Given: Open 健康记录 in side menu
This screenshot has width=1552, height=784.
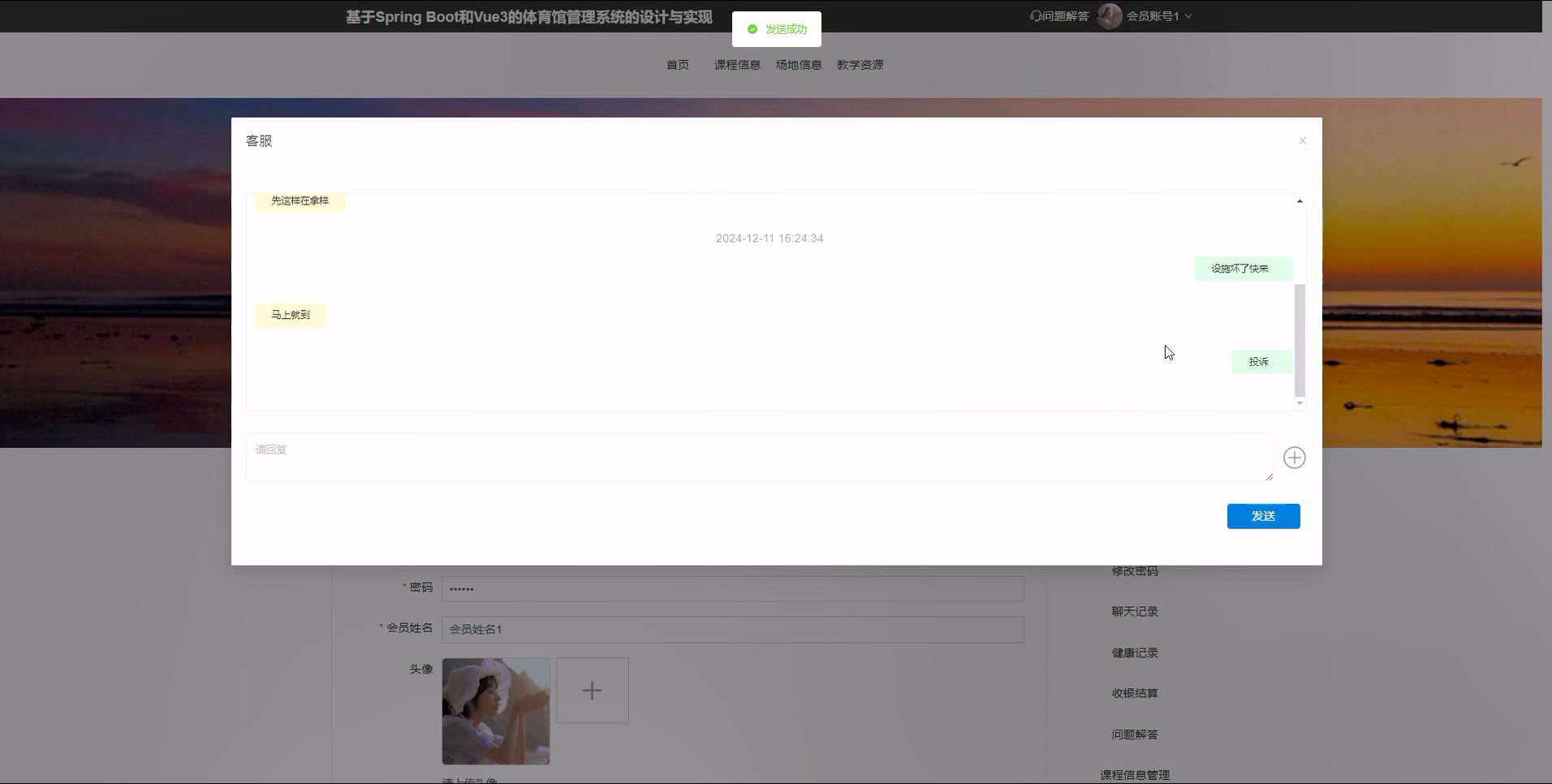Looking at the screenshot, I should pos(1135,653).
